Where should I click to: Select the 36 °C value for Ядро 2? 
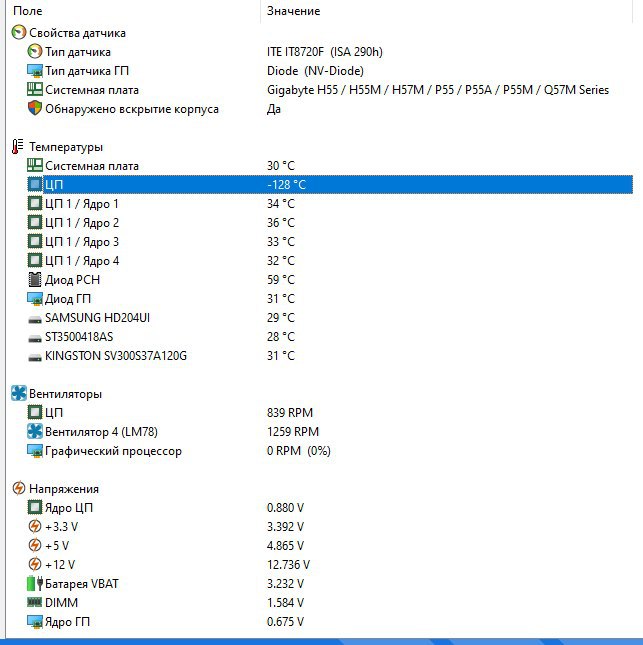coord(281,223)
